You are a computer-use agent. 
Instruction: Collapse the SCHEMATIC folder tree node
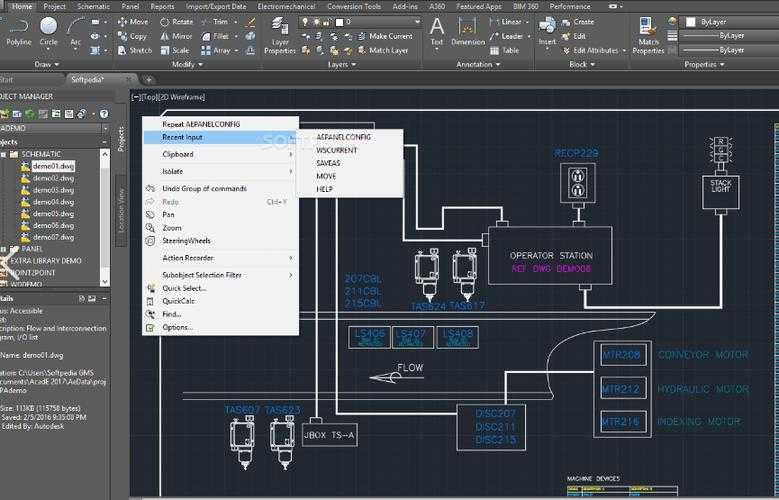click(x=4, y=154)
